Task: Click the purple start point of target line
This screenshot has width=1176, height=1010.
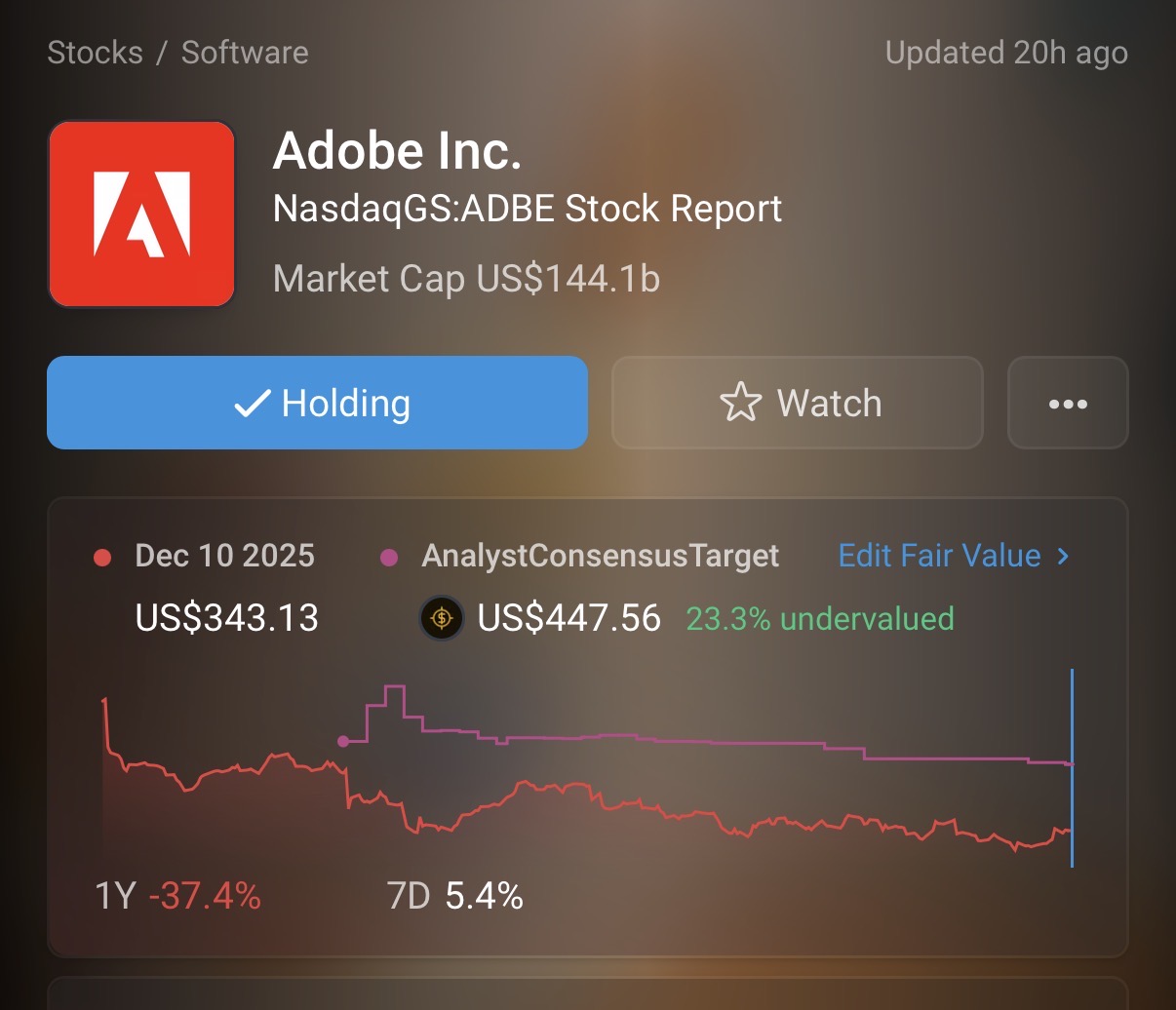Action: coord(343,741)
